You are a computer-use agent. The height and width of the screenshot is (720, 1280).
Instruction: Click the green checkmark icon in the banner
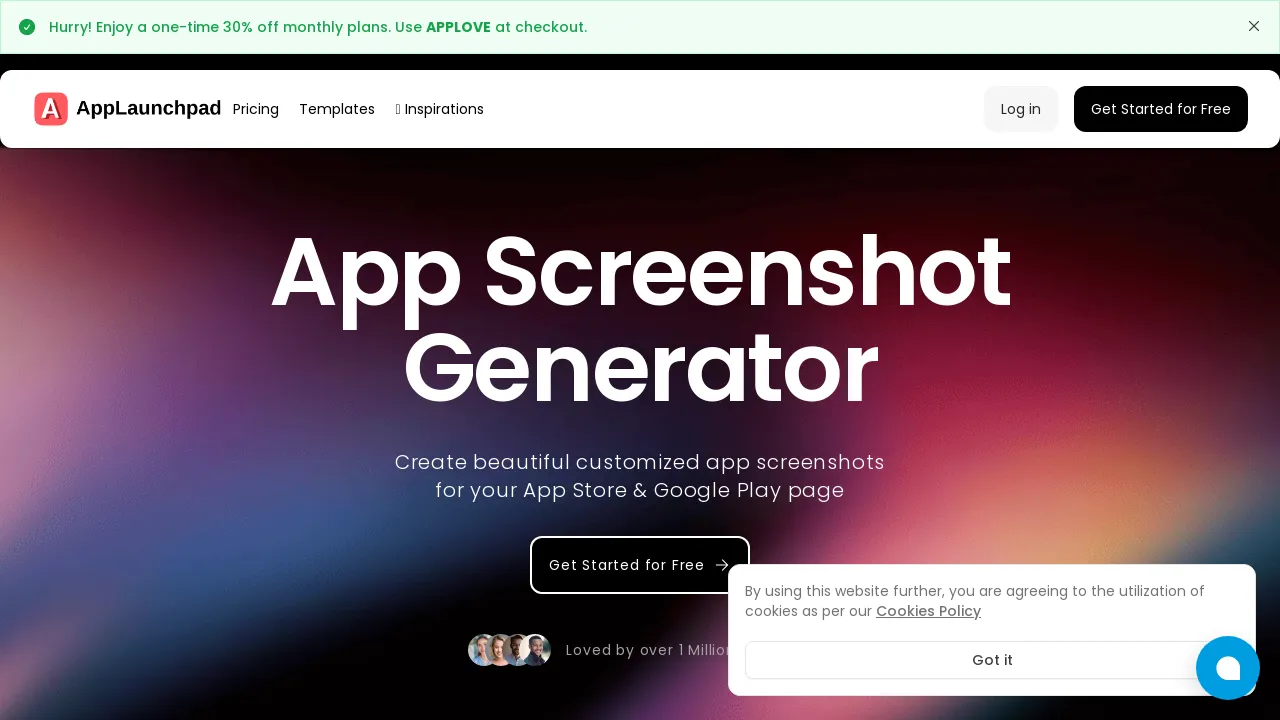tap(27, 27)
